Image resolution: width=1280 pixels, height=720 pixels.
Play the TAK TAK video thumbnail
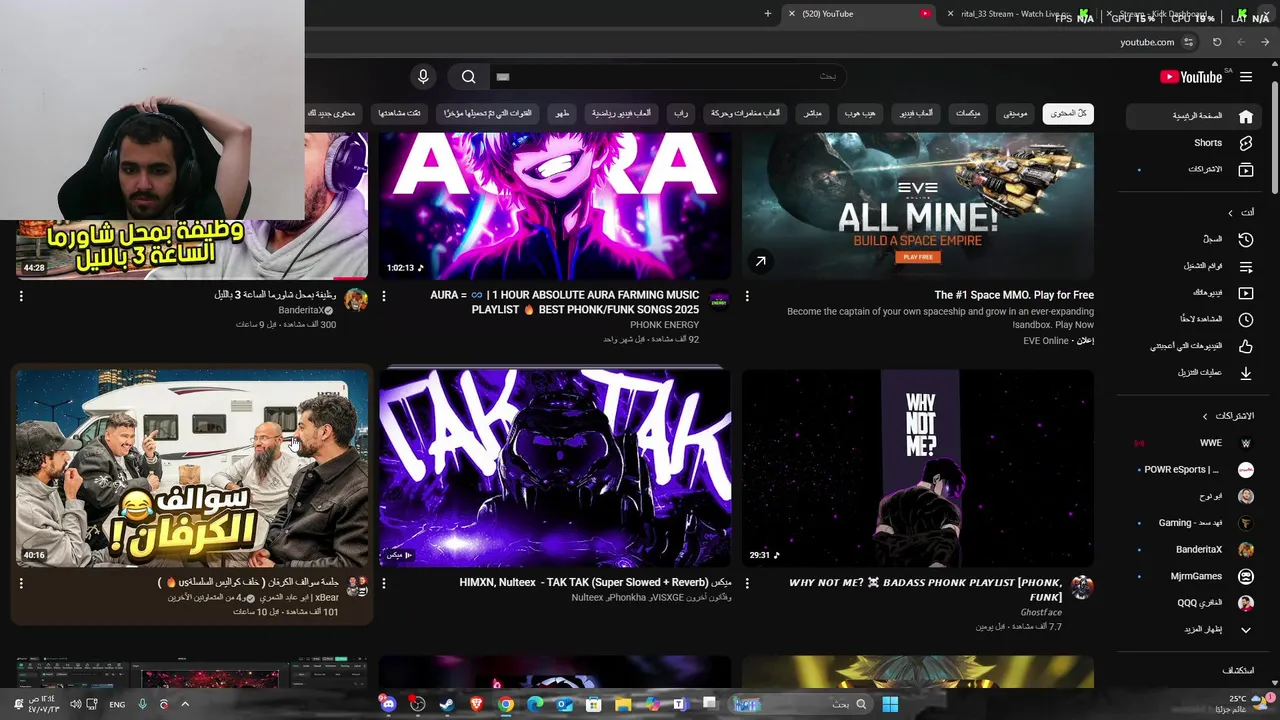555,468
